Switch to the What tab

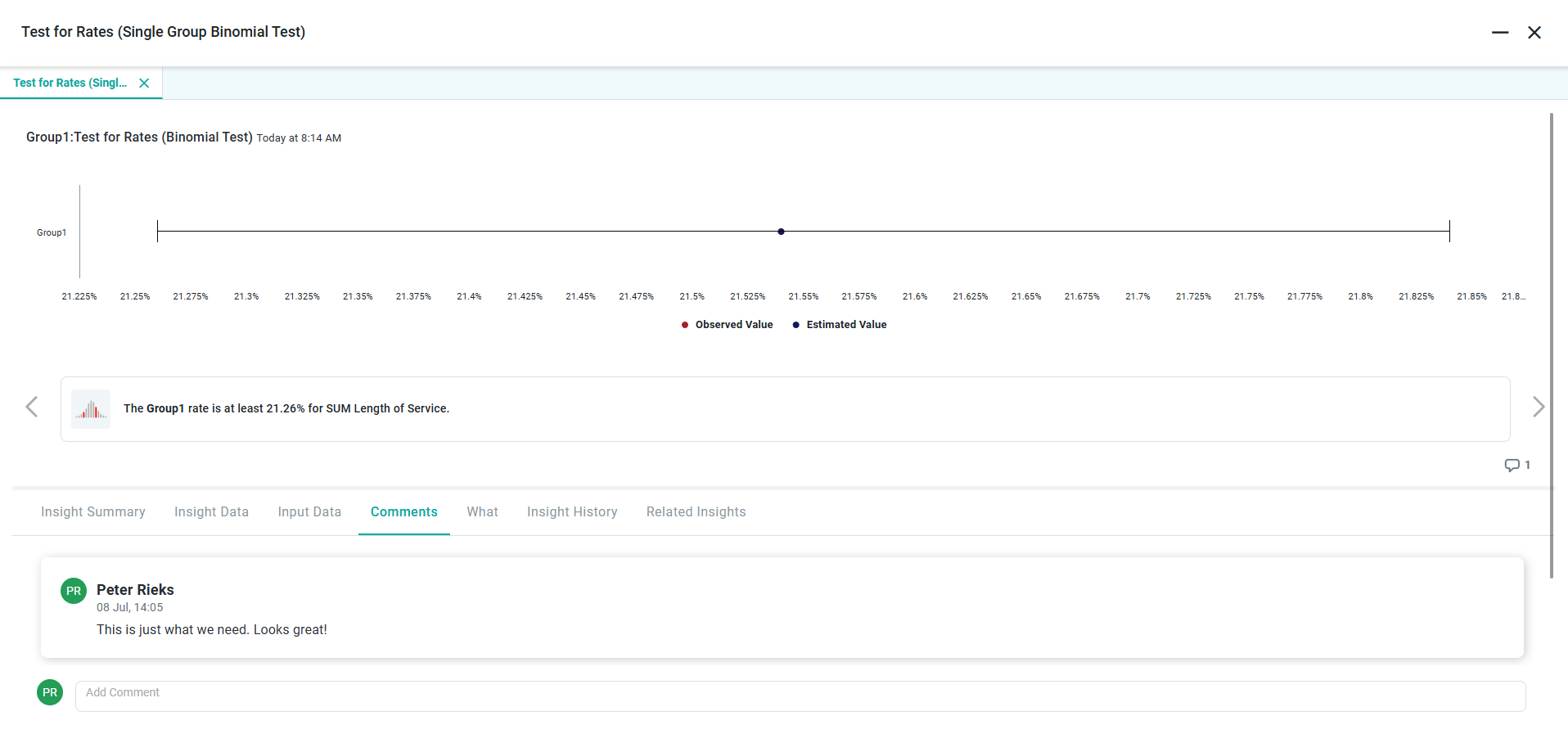[x=482, y=511]
